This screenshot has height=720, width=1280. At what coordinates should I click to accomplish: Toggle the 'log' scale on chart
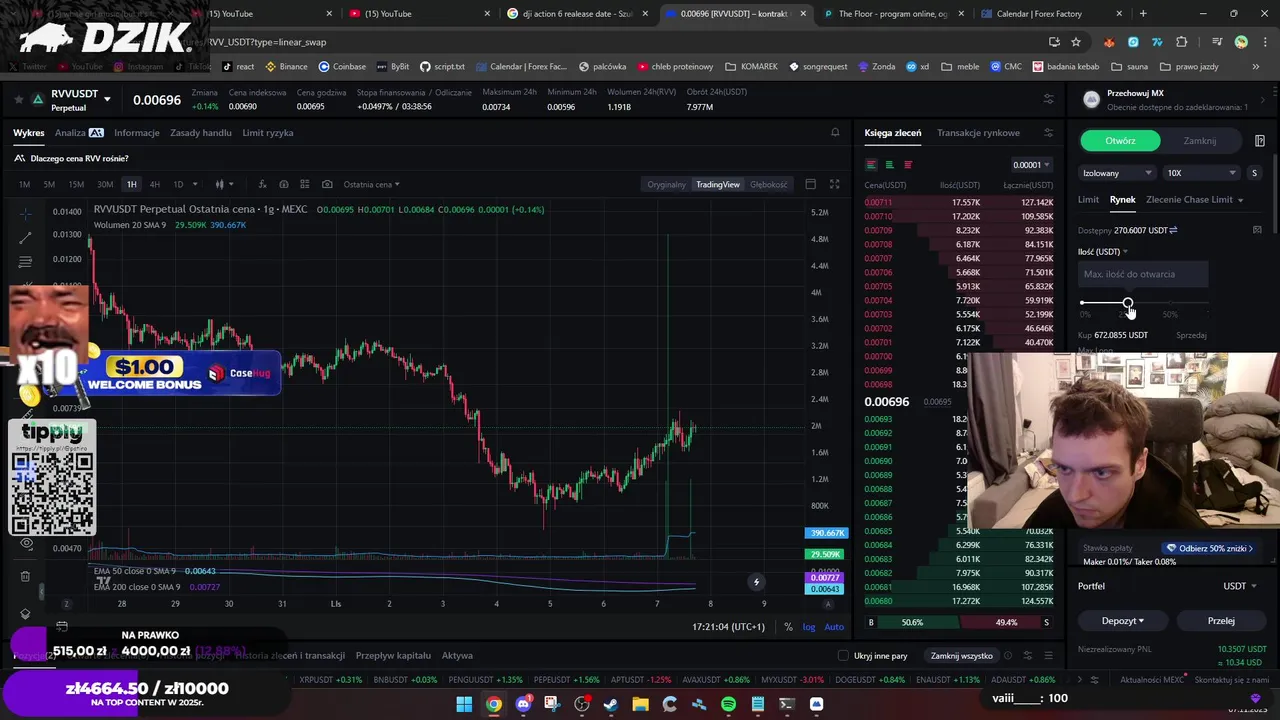809,627
